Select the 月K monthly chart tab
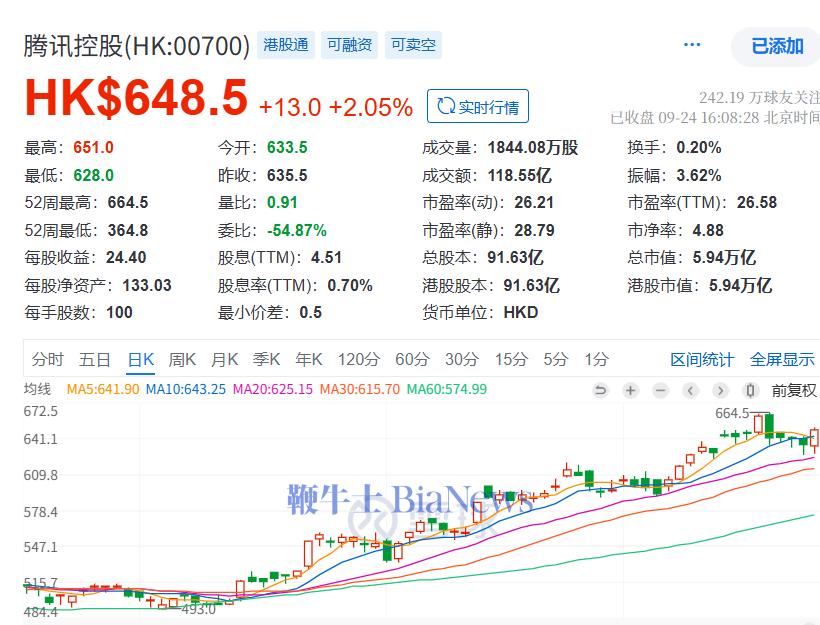This screenshot has height=625, width=820. [x=225, y=359]
